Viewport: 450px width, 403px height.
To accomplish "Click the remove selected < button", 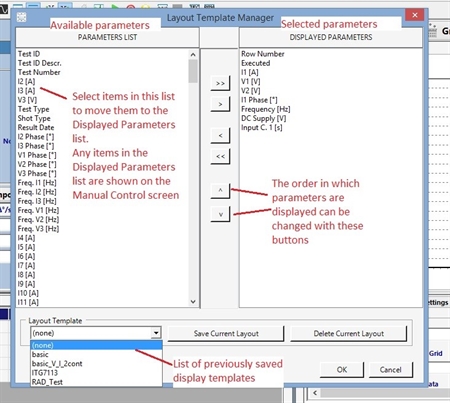I will 220,136.
